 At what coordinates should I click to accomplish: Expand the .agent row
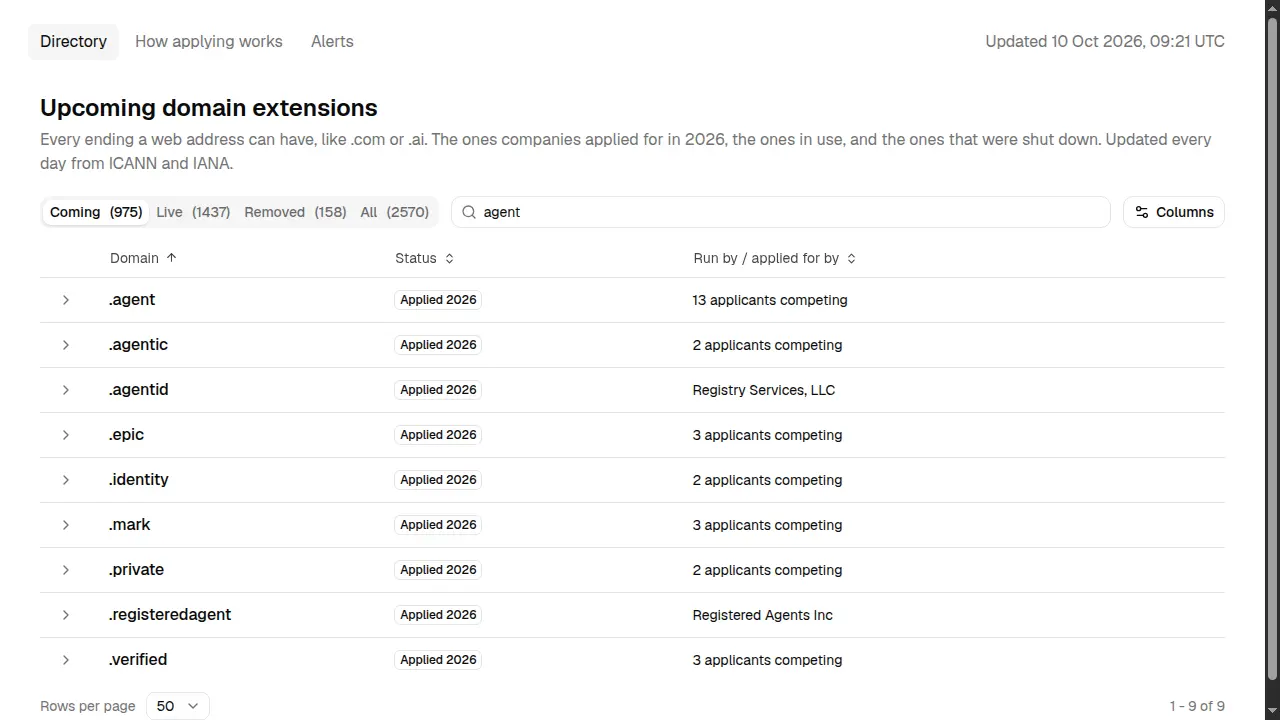pyautogui.click(x=66, y=300)
